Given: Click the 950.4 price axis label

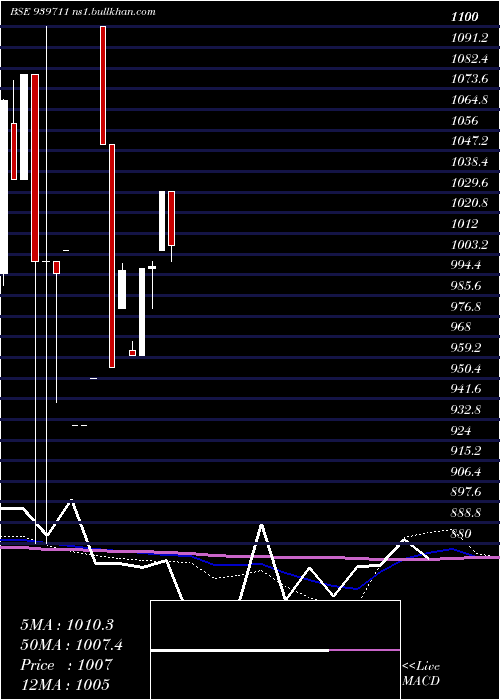Looking at the screenshot, I should click(x=466, y=369).
